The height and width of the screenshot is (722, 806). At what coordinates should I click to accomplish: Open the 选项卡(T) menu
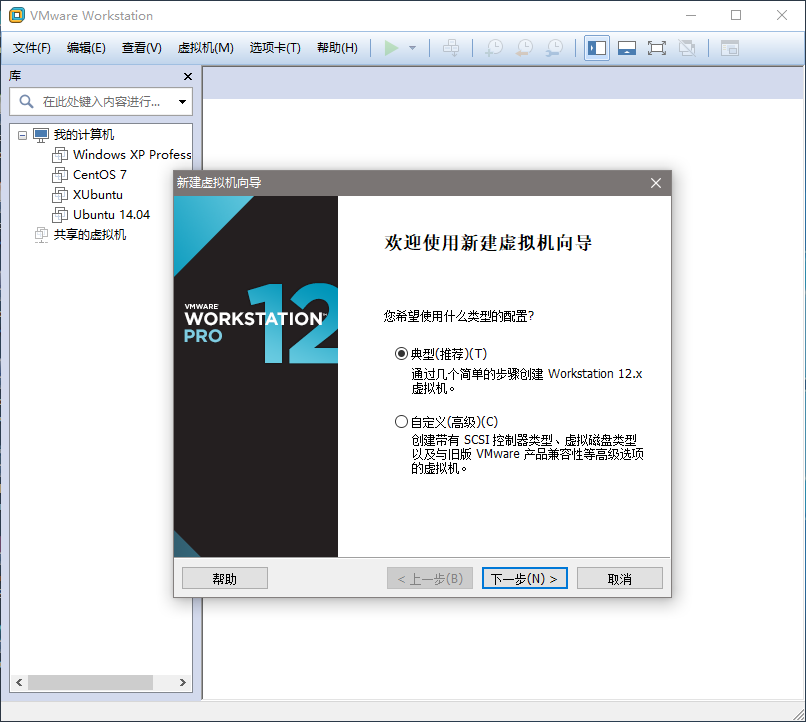click(x=275, y=48)
